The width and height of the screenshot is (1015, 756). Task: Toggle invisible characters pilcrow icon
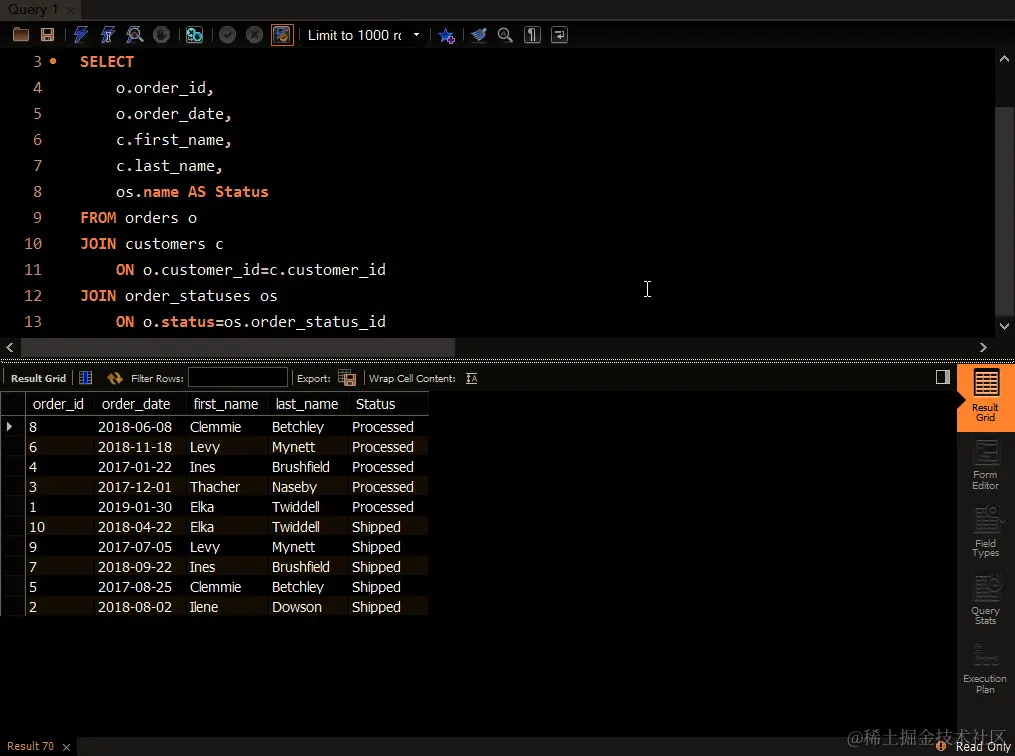532,35
